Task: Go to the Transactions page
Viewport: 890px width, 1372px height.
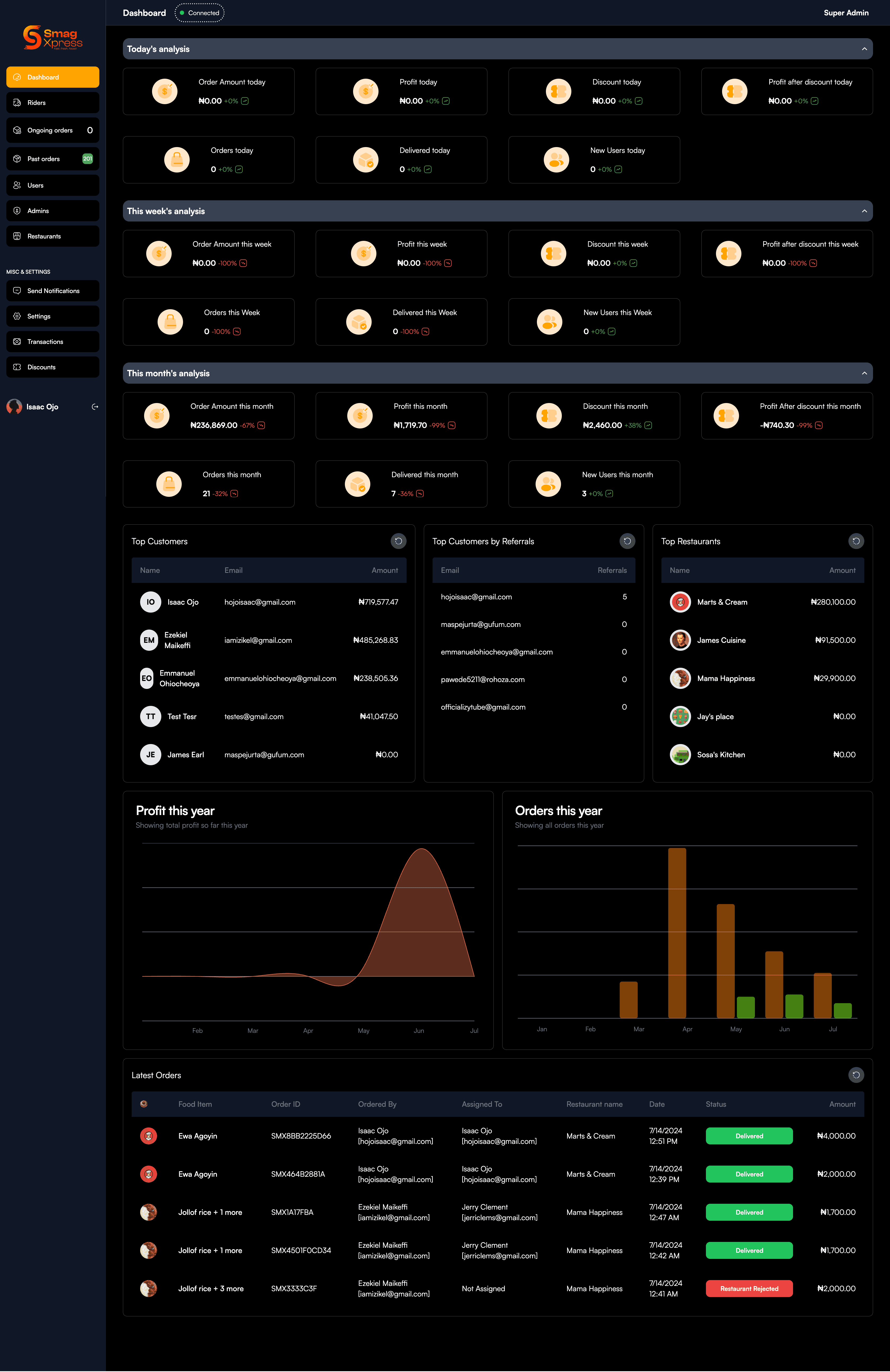Action: pyautogui.click(x=52, y=342)
